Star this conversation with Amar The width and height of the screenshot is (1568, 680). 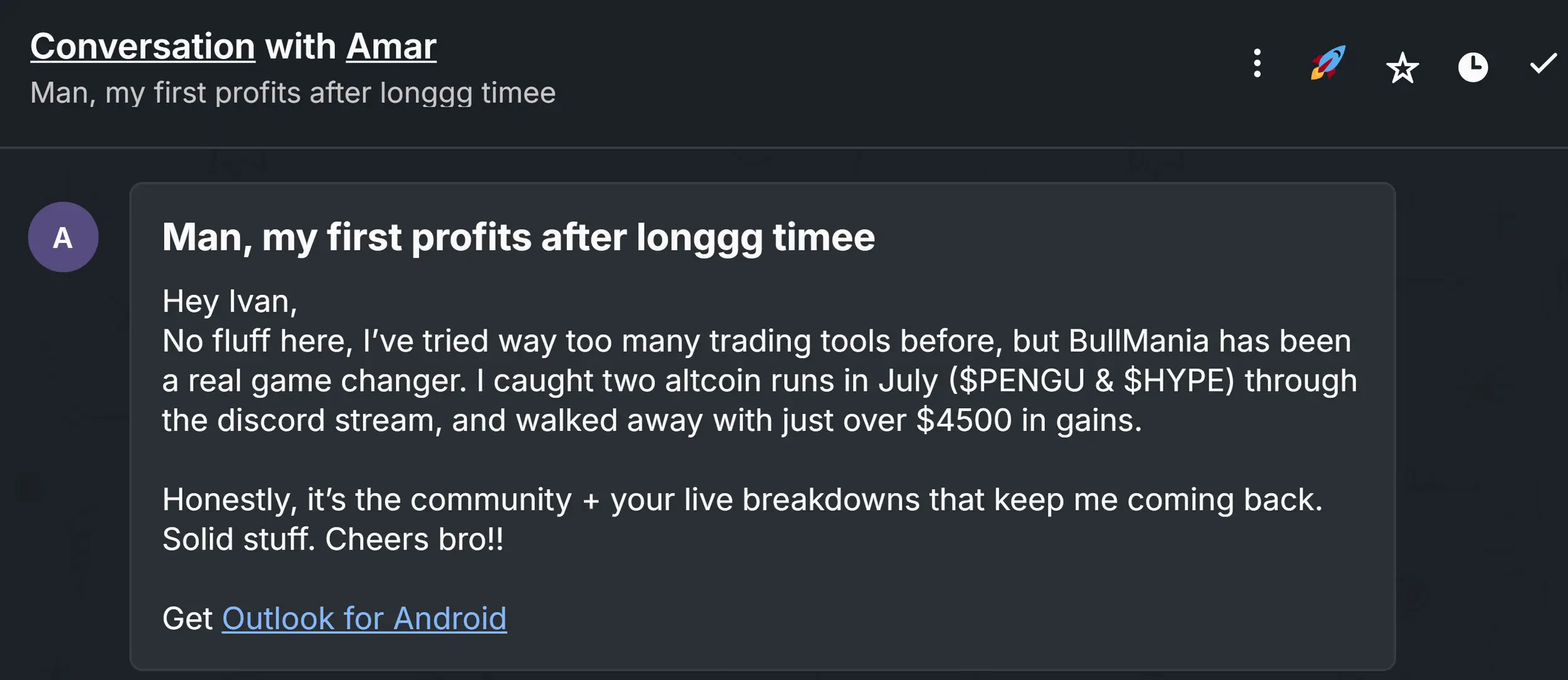pos(1402,67)
